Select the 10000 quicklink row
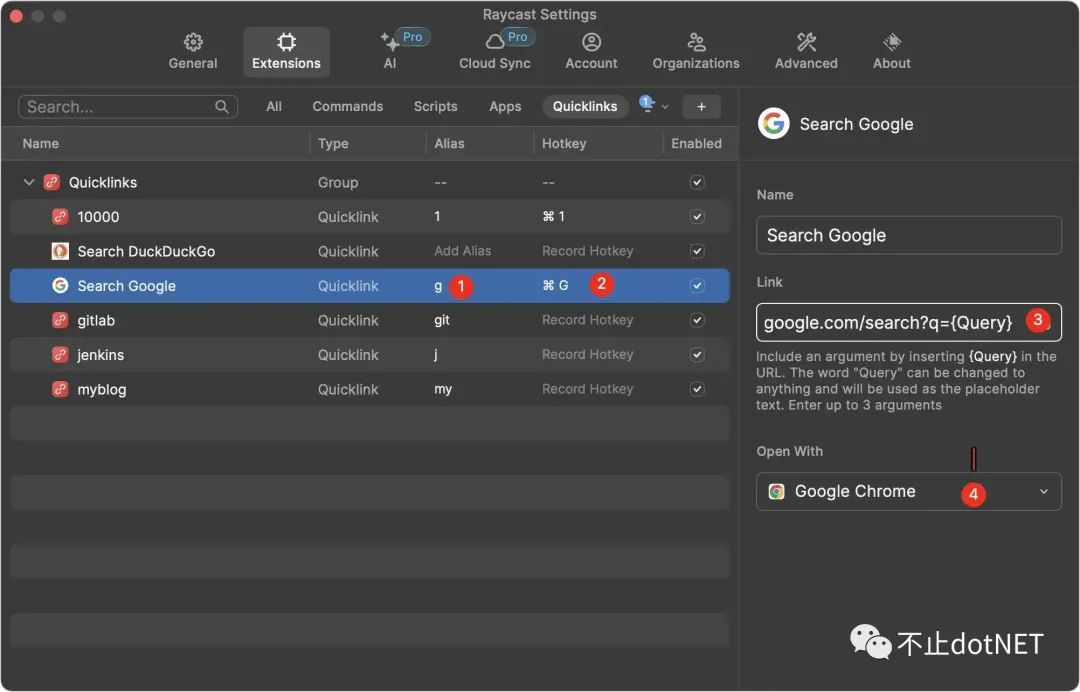The height and width of the screenshot is (692, 1080). click(x=369, y=217)
